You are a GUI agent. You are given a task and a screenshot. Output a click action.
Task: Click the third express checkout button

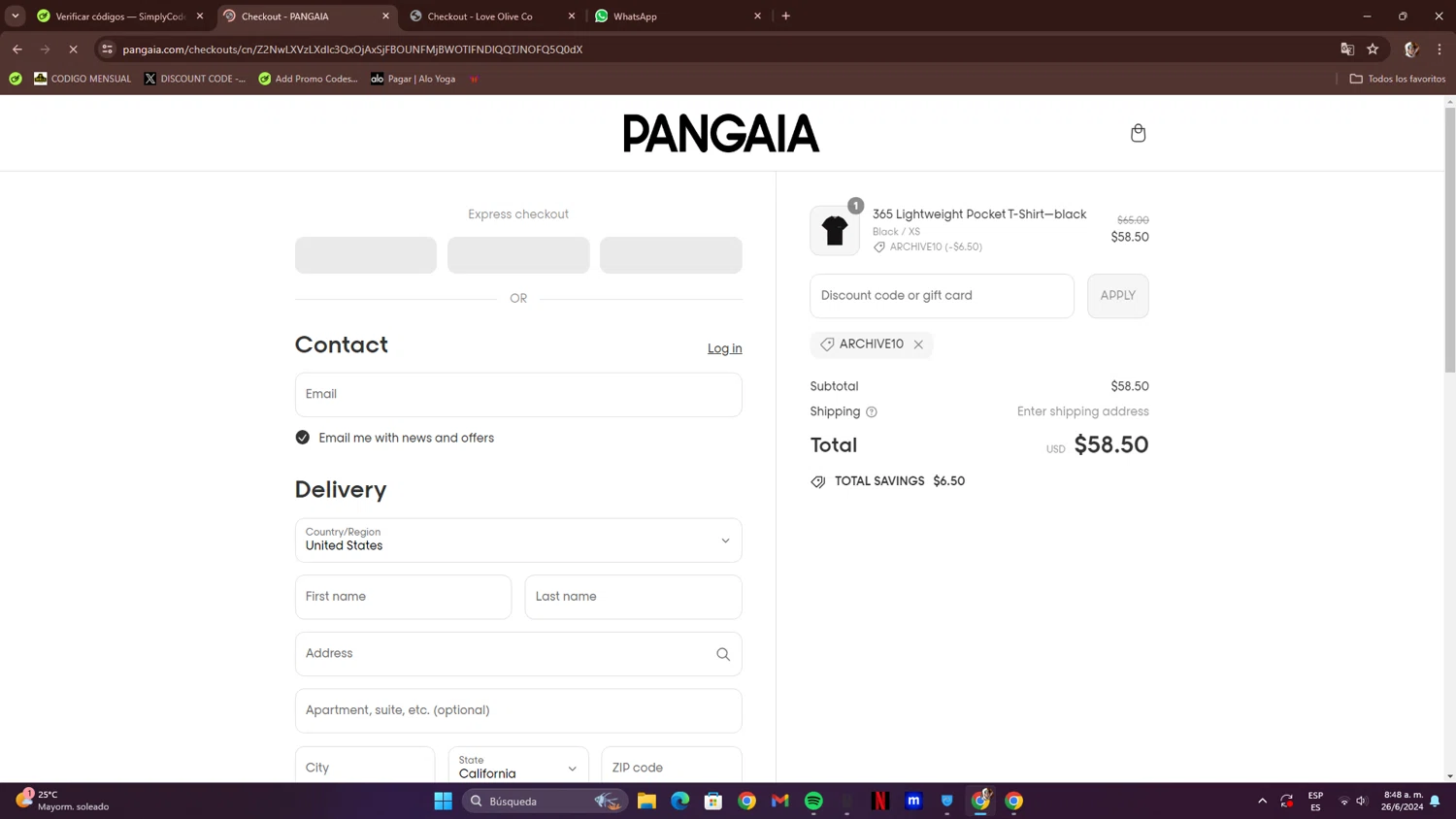pyautogui.click(x=671, y=255)
